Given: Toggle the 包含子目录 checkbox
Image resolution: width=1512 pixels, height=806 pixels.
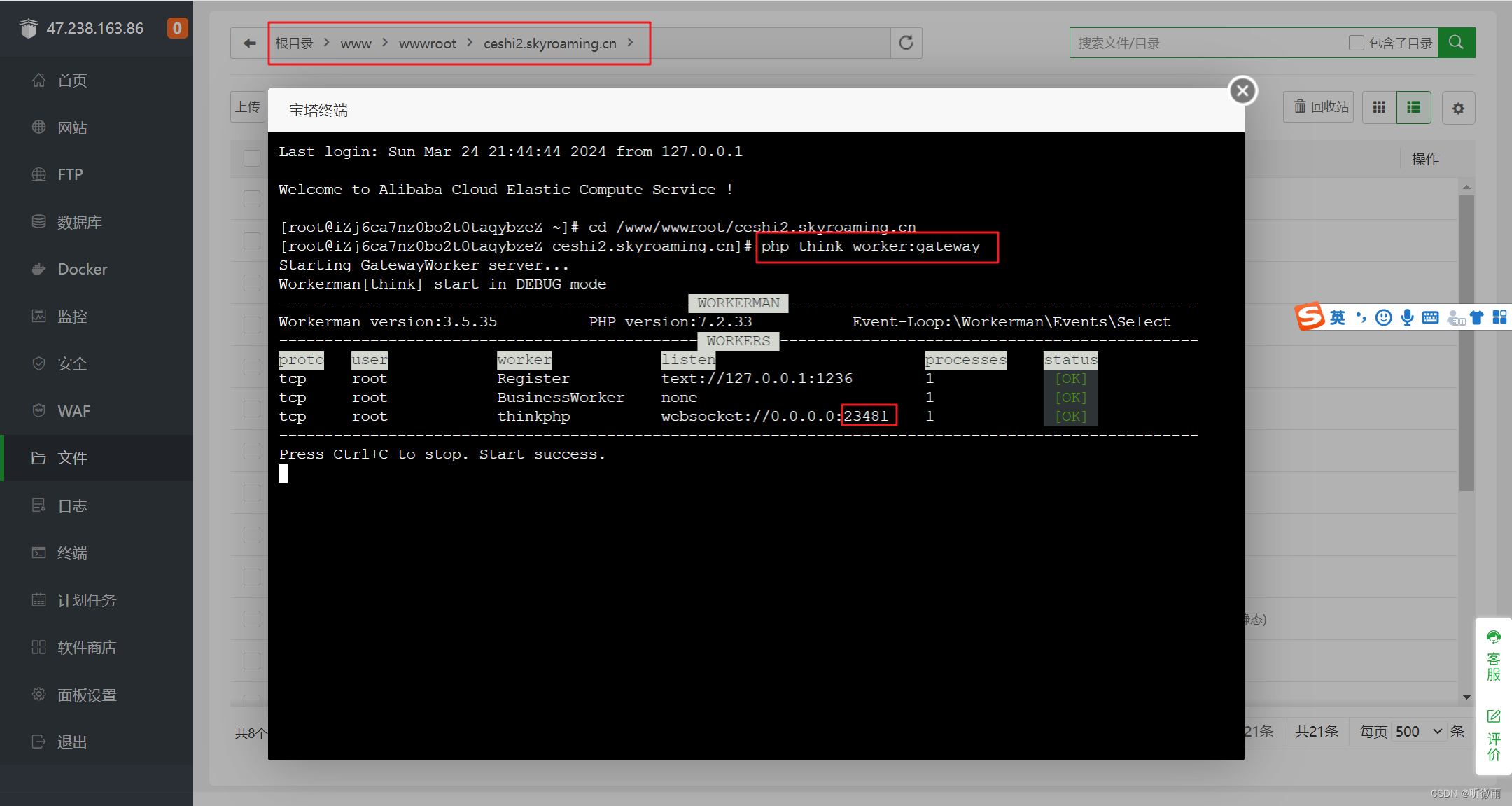Looking at the screenshot, I should (x=1356, y=43).
